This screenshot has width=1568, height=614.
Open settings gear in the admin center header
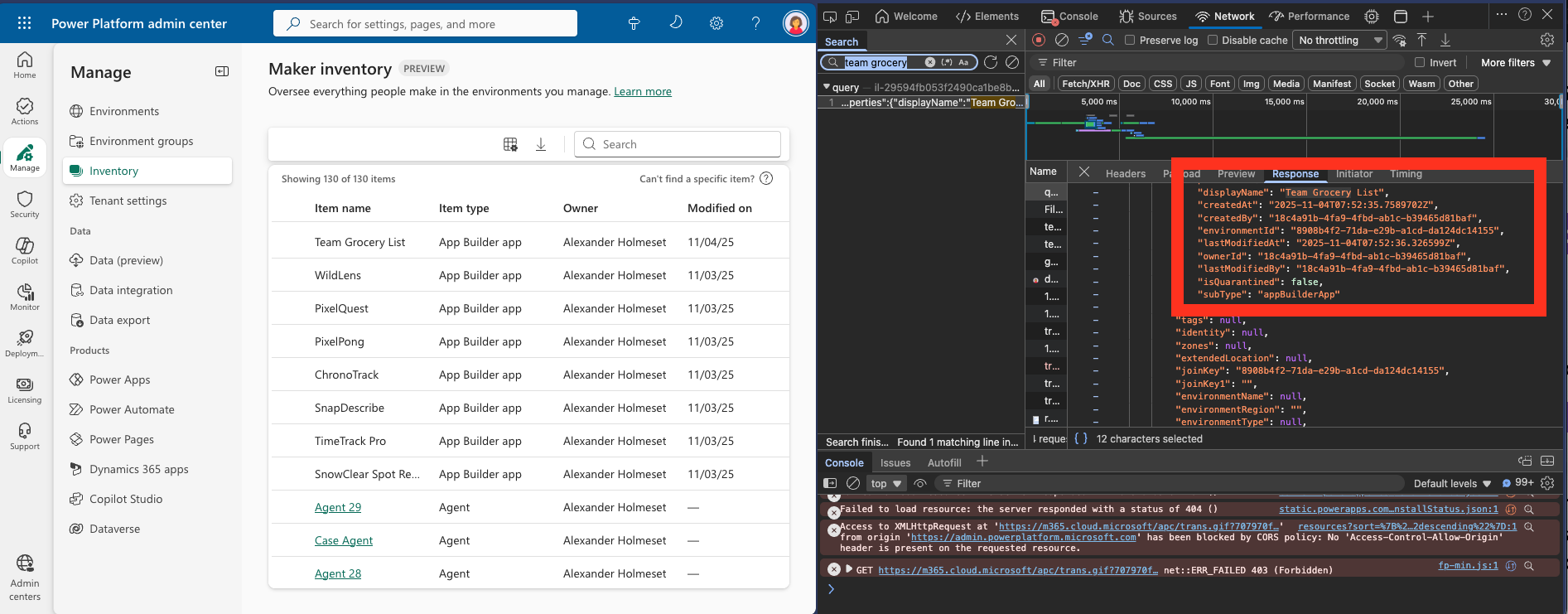coord(716,23)
